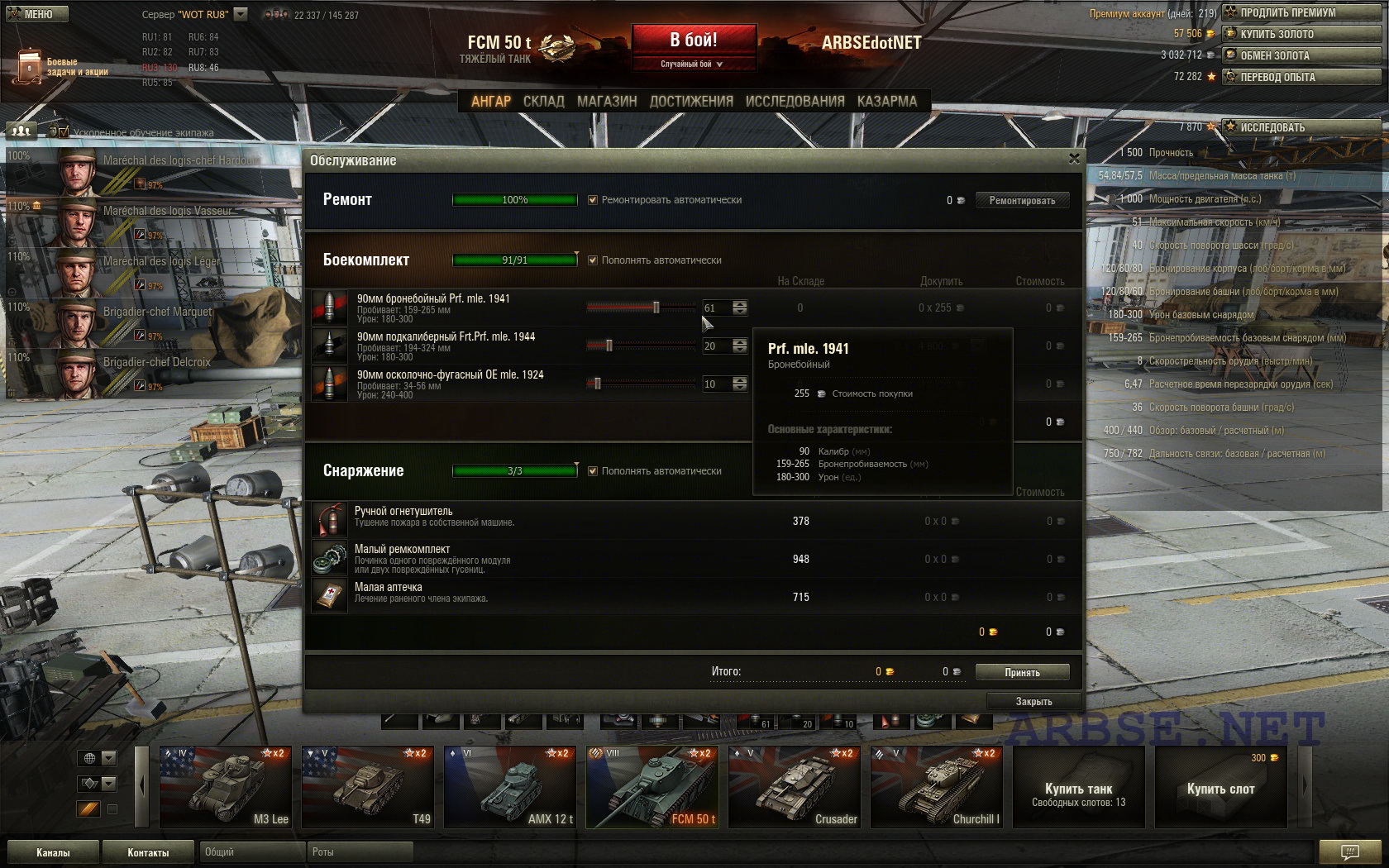Select the small first aid kit icon

[329, 596]
